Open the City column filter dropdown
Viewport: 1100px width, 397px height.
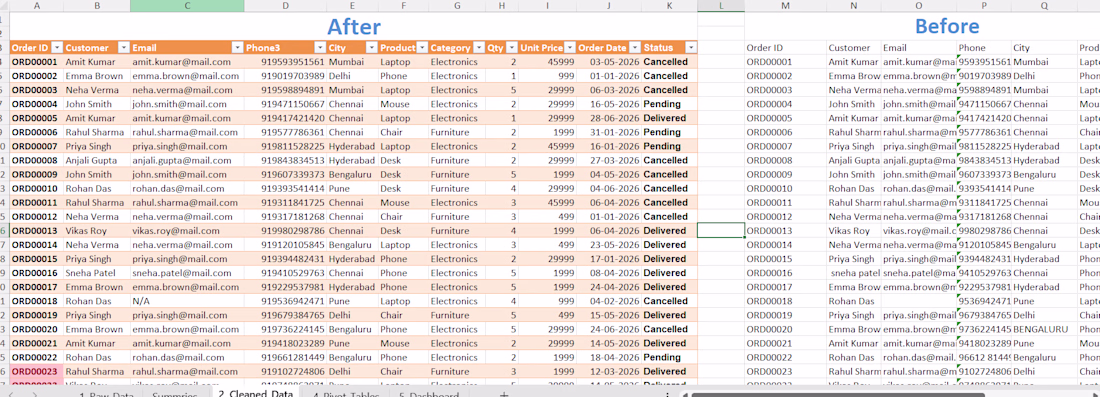click(372, 48)
